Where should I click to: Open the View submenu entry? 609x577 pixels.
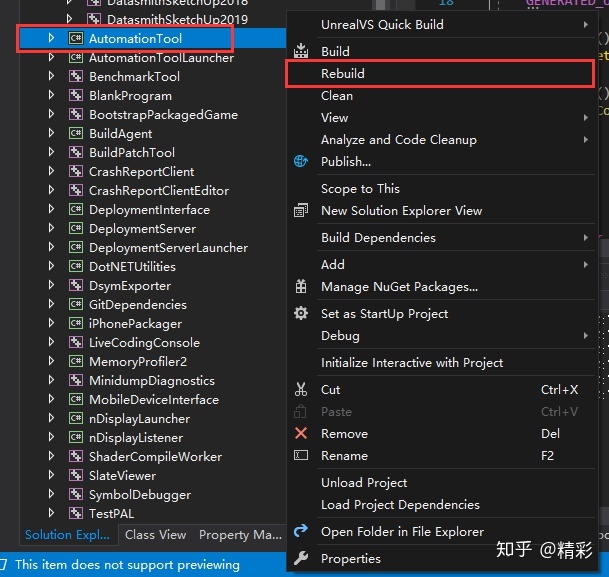click(x=442, y=118)
